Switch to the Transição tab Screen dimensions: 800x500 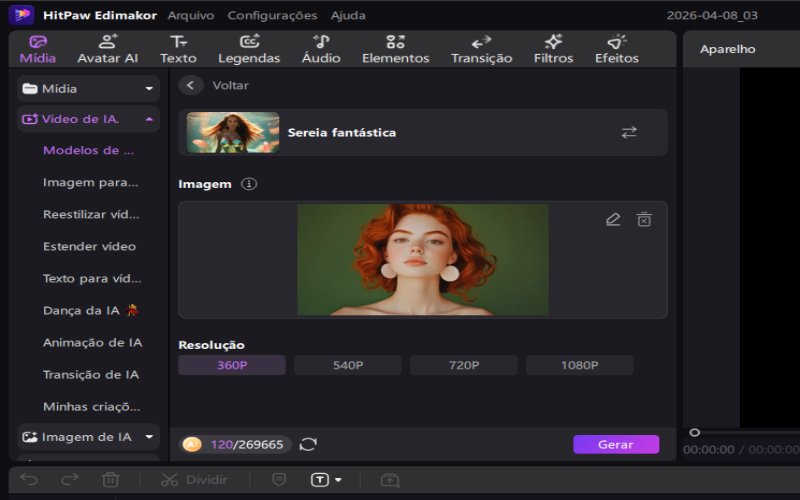(481, 49)
